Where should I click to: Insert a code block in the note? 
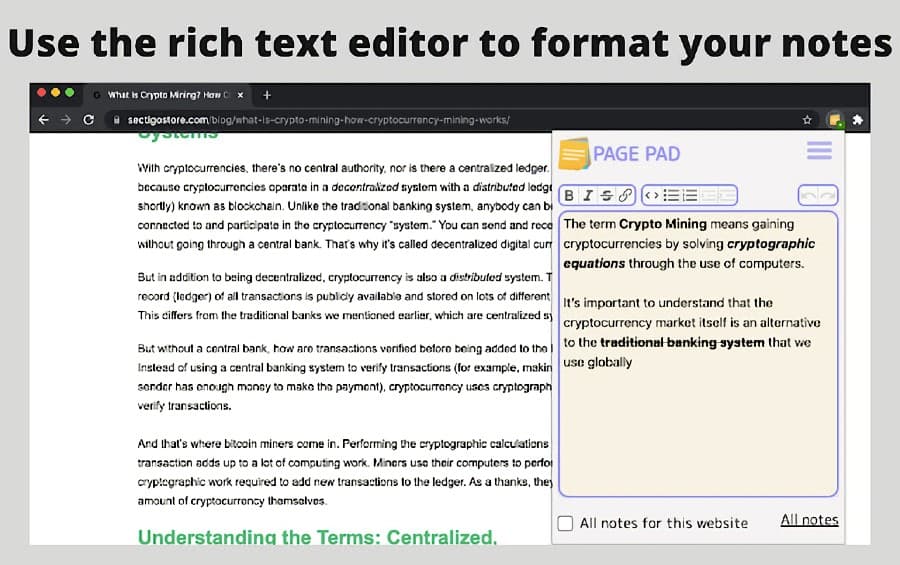(651, 196)
